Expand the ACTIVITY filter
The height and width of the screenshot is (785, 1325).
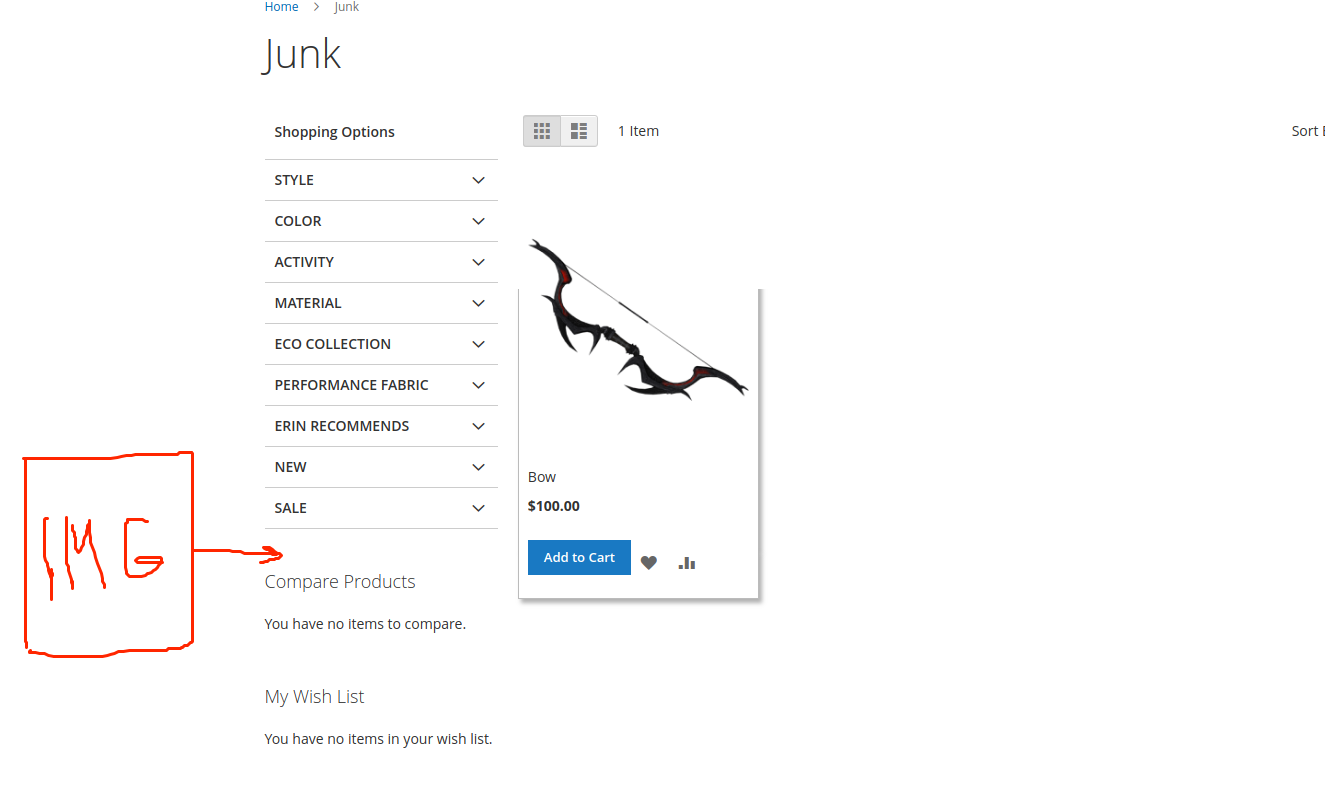point(381,262)
